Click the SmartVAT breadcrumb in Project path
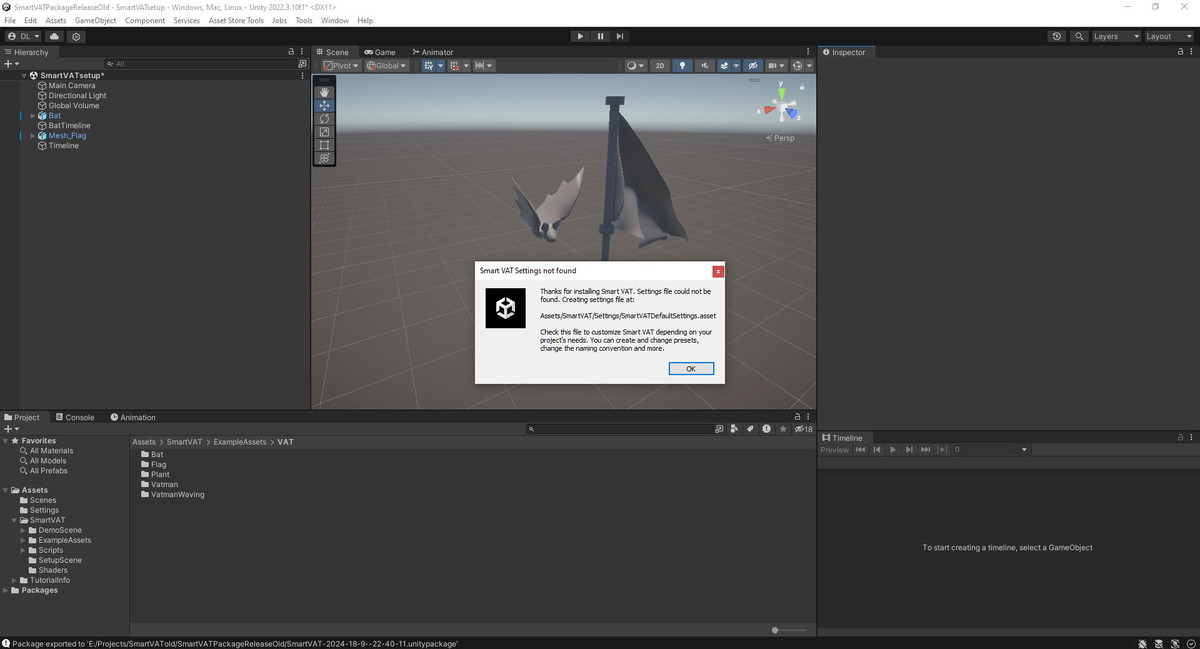 tap(184, 442)
